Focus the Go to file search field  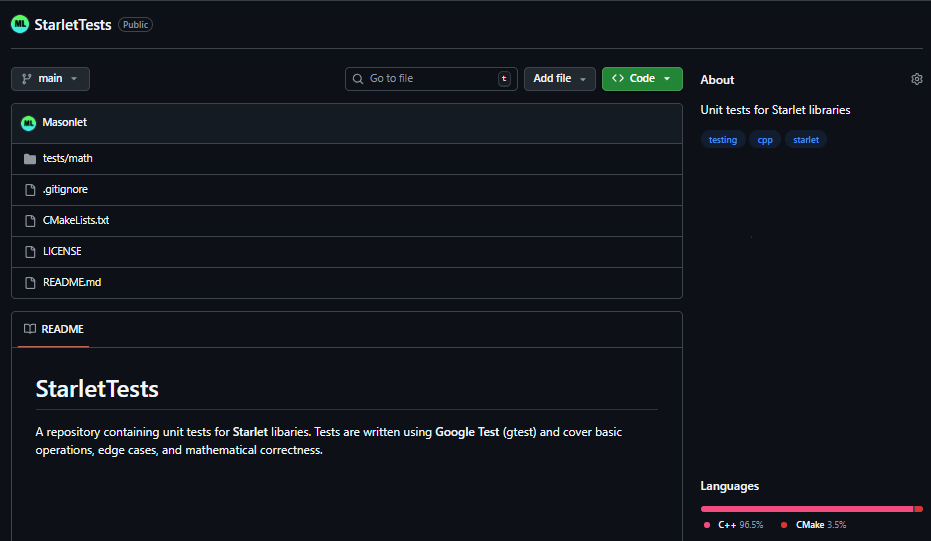[x=431, y=79]
